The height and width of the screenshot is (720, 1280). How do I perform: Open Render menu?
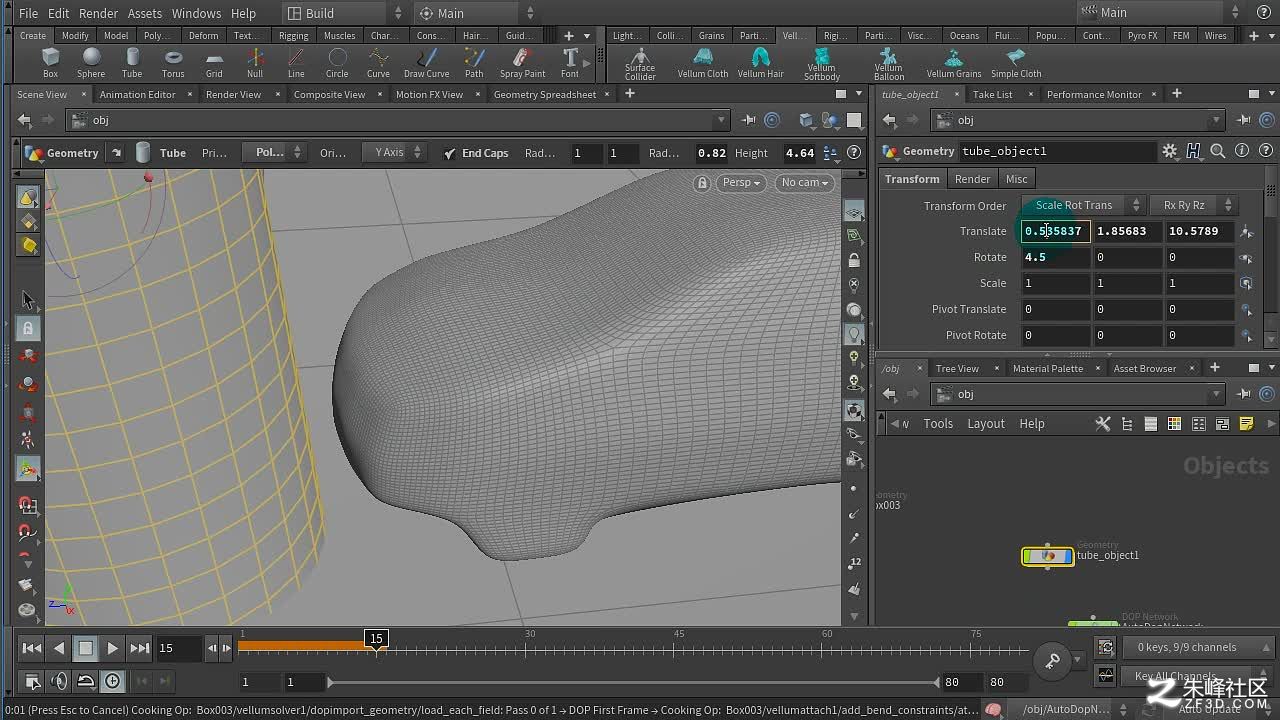point(98,13)
